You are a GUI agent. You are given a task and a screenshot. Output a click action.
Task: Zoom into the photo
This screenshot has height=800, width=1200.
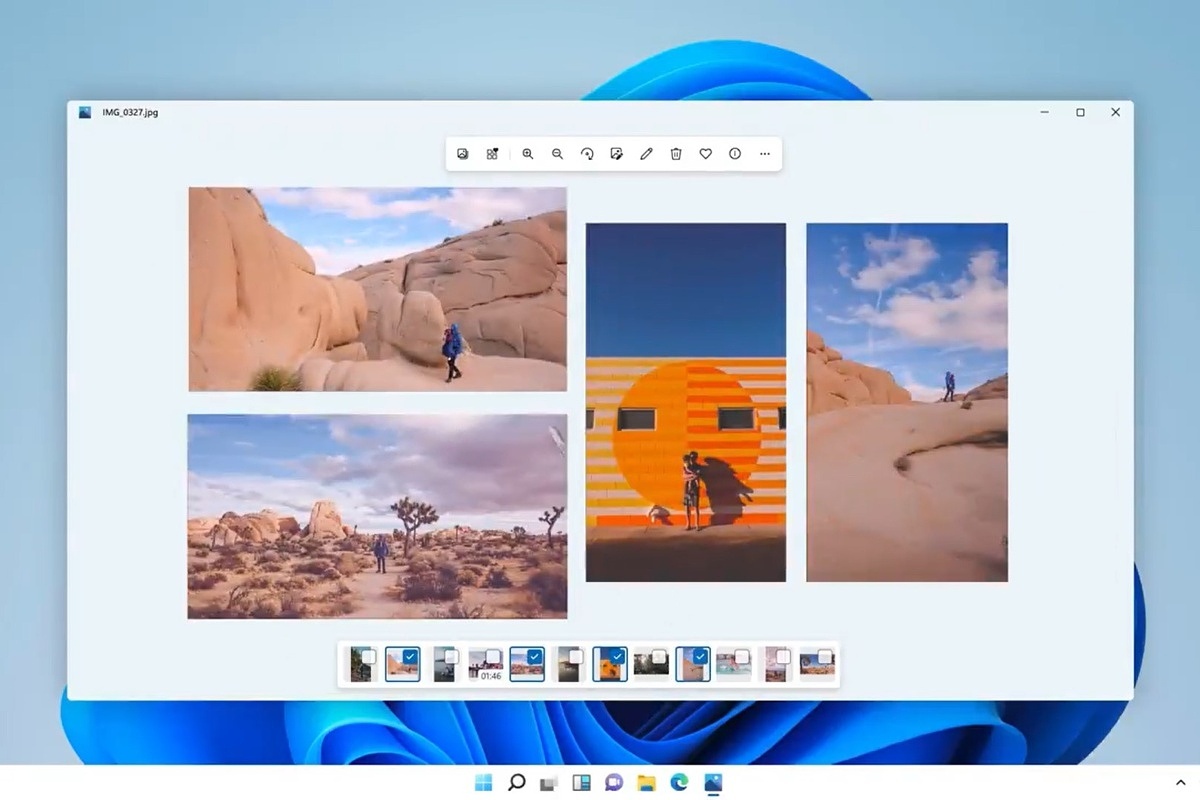[x=529, y=154]
